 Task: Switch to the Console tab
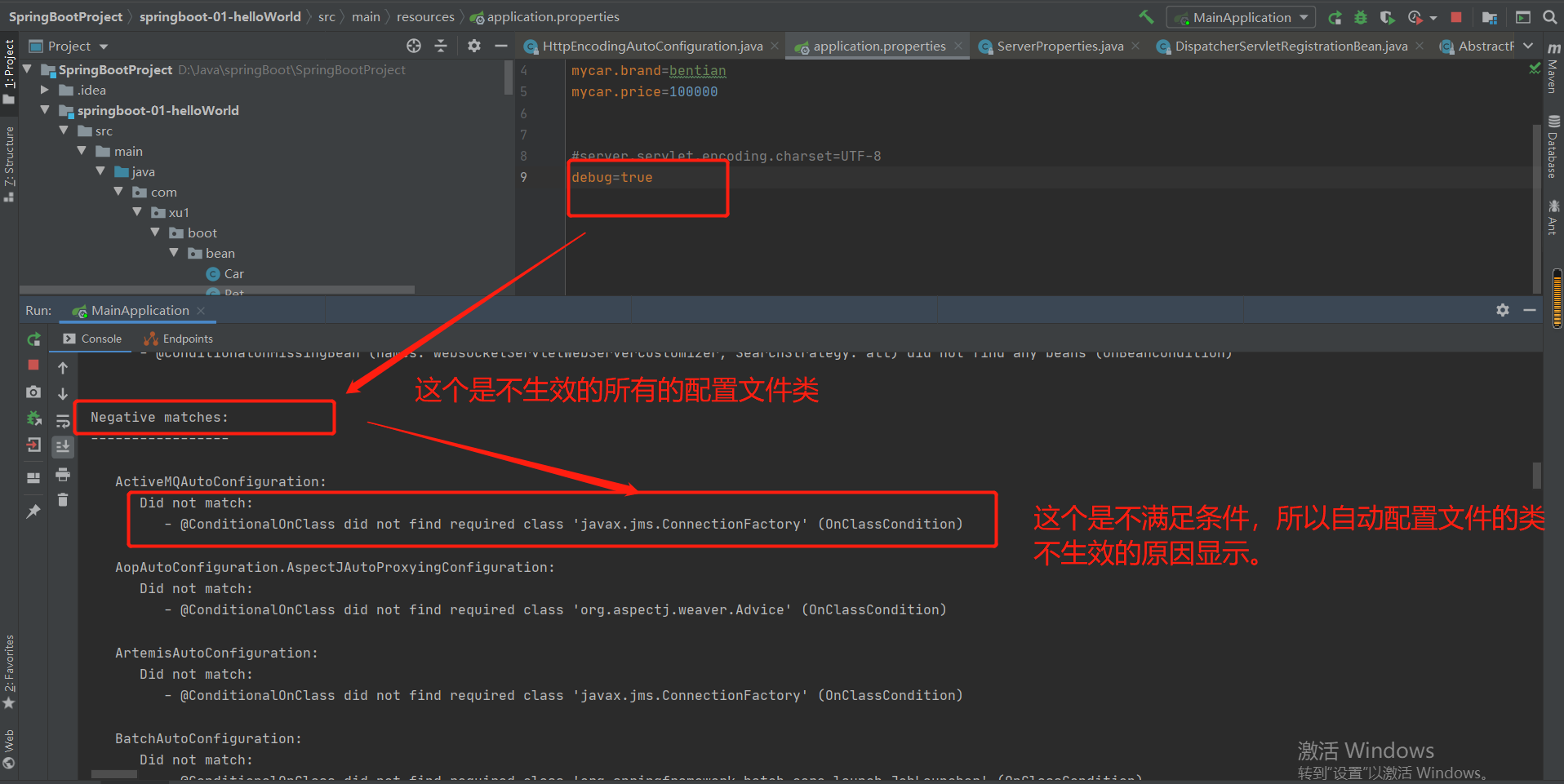tap(92, 339)
